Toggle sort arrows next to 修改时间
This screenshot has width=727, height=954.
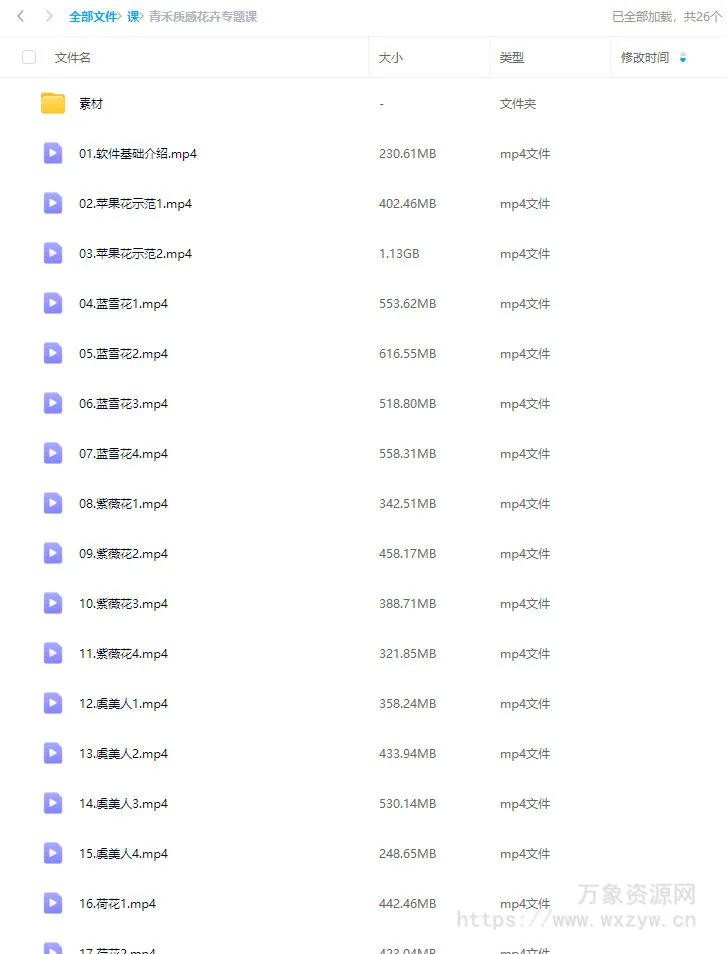point(683,58)
